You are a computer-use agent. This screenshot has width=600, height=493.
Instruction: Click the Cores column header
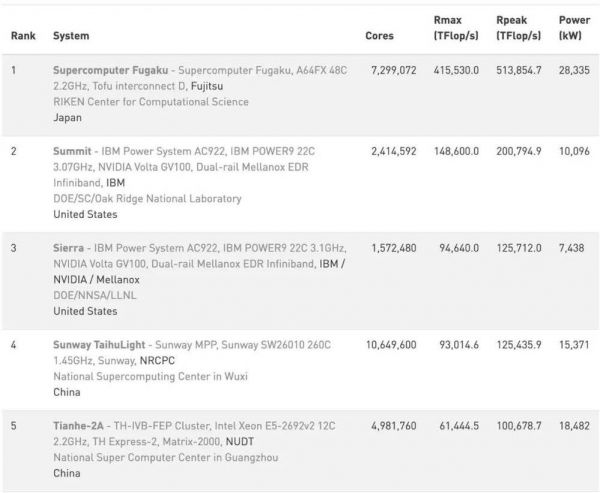[x=380, y=36]
